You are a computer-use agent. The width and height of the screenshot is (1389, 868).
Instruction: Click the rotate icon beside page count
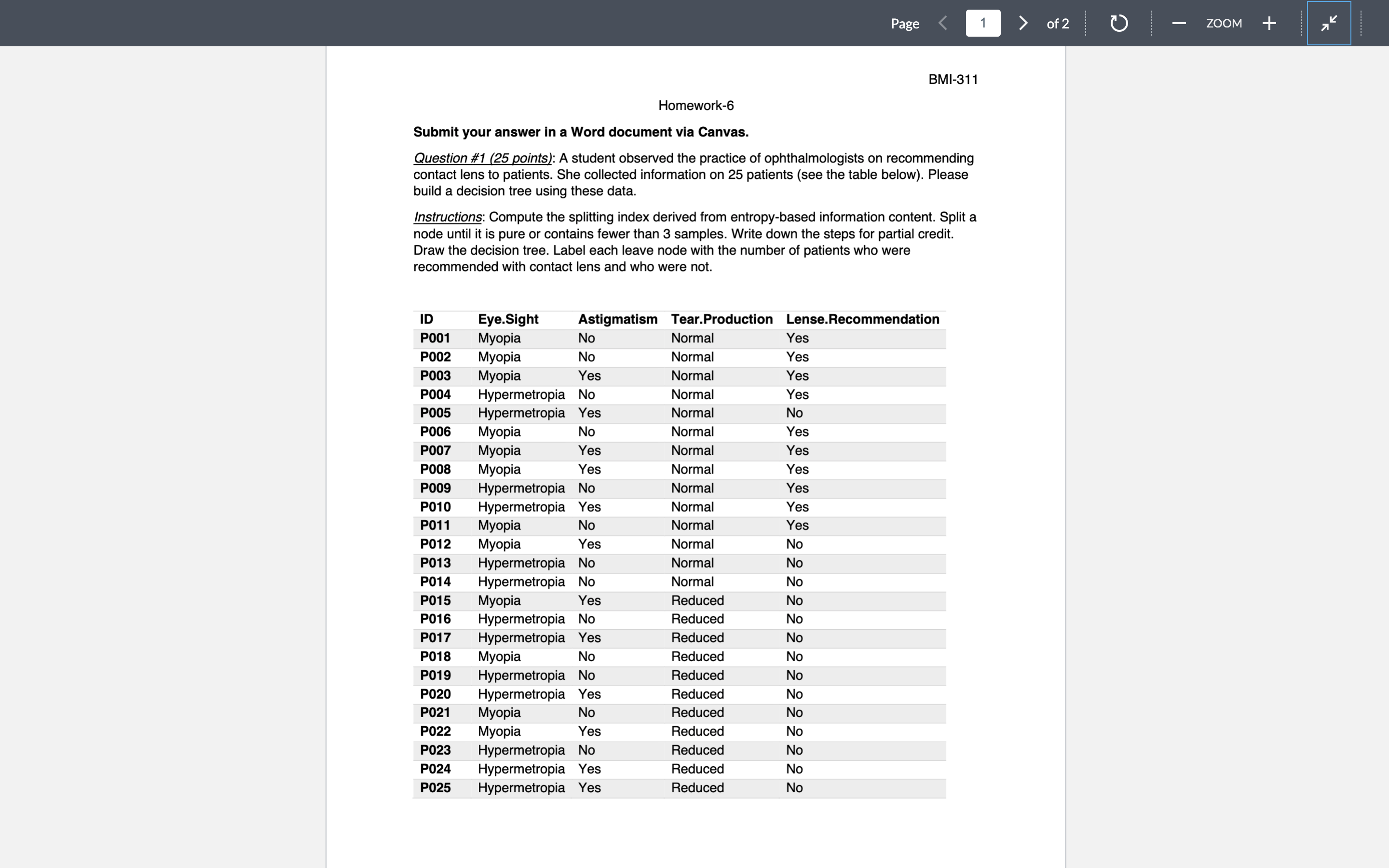[1118, 23]
